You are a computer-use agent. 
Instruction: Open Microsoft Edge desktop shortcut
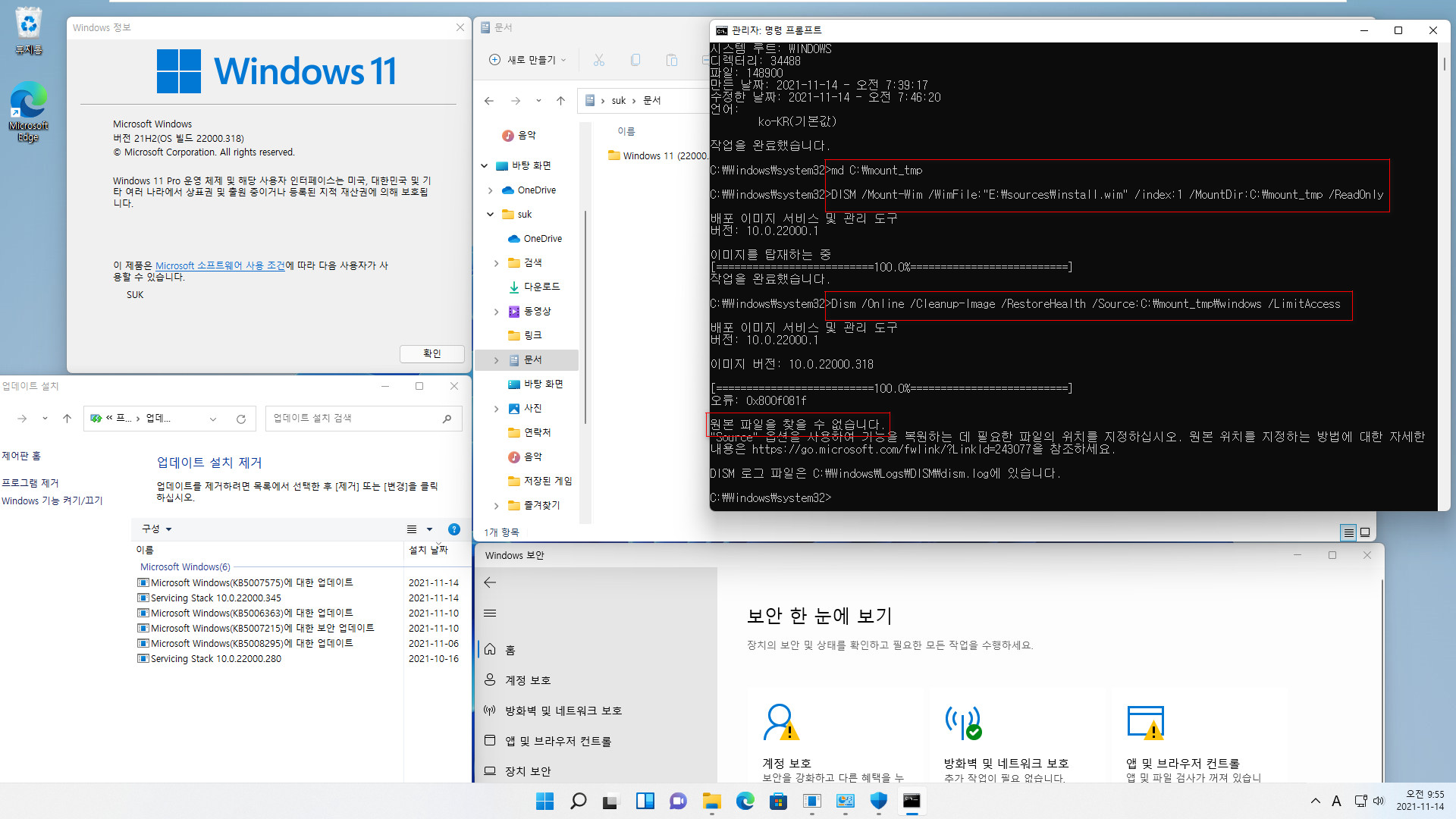(x=28, y=111)
